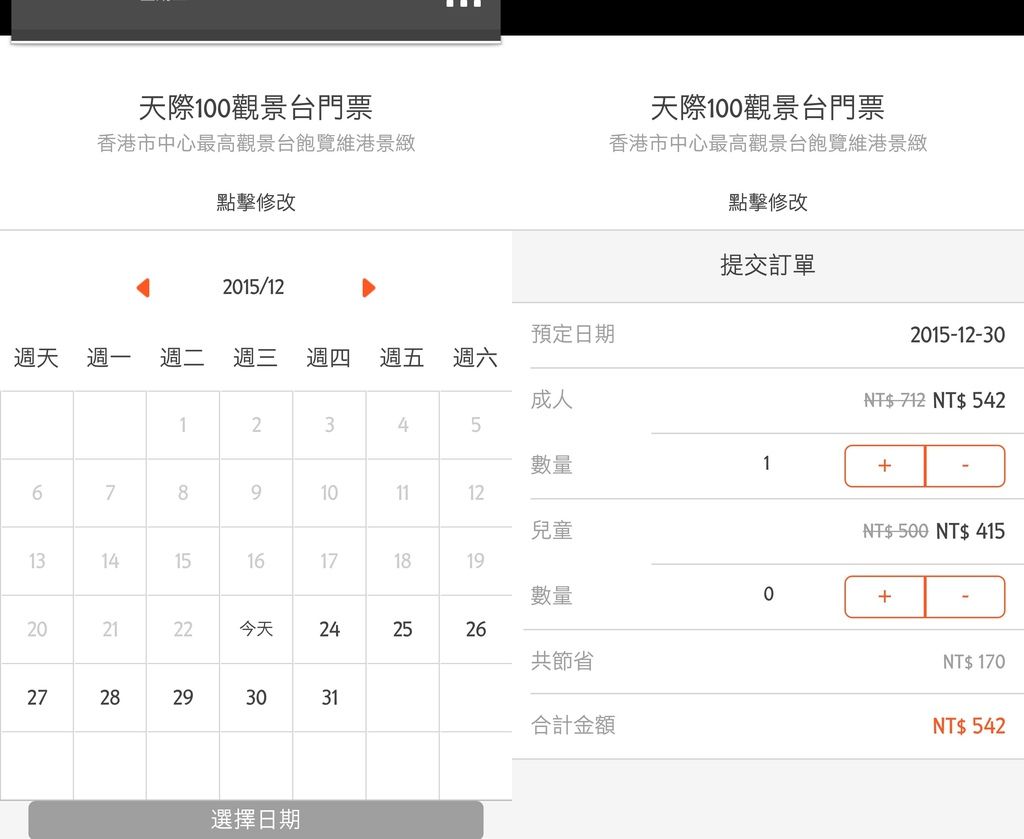Go to previous month with left arrow
1024x839 pixels.
(144, 287)
